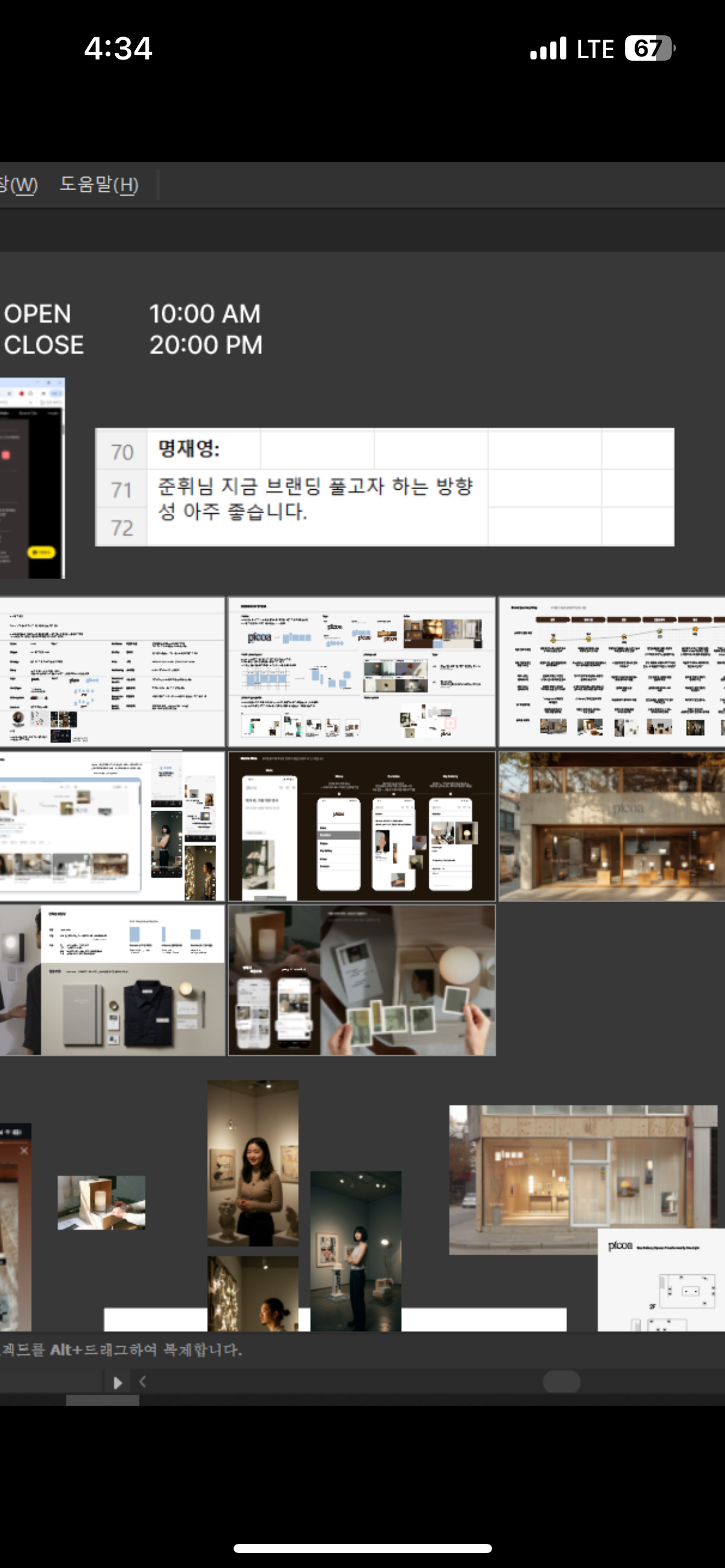Click the 10:00 AM text

[205, 314]
